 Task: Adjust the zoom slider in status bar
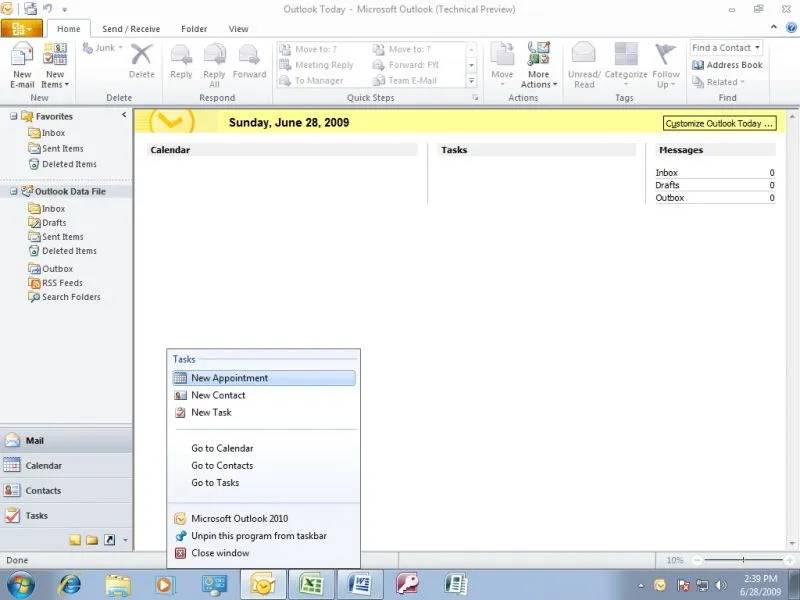tap(742, 560)
